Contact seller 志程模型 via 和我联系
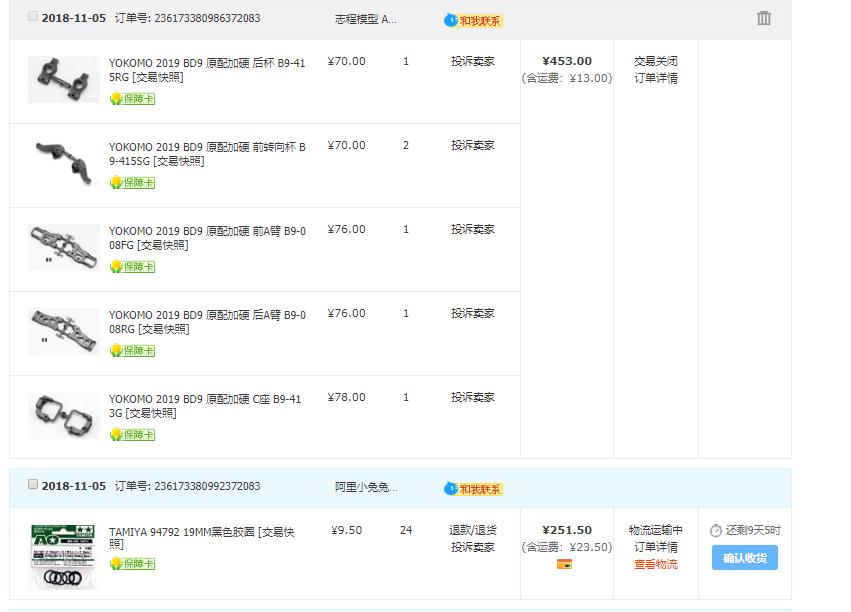 (x=473, y=21)
